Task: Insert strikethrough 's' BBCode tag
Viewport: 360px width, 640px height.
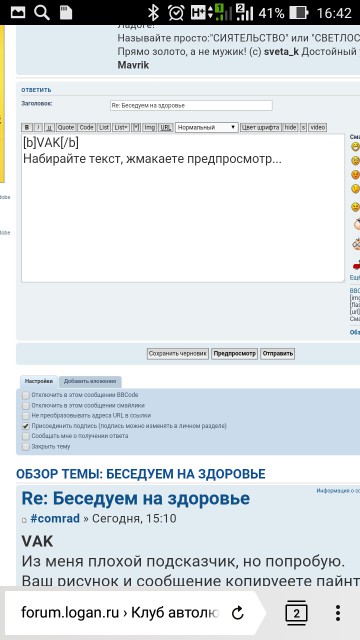Action: pyautogui.click(x=304, y=127)
